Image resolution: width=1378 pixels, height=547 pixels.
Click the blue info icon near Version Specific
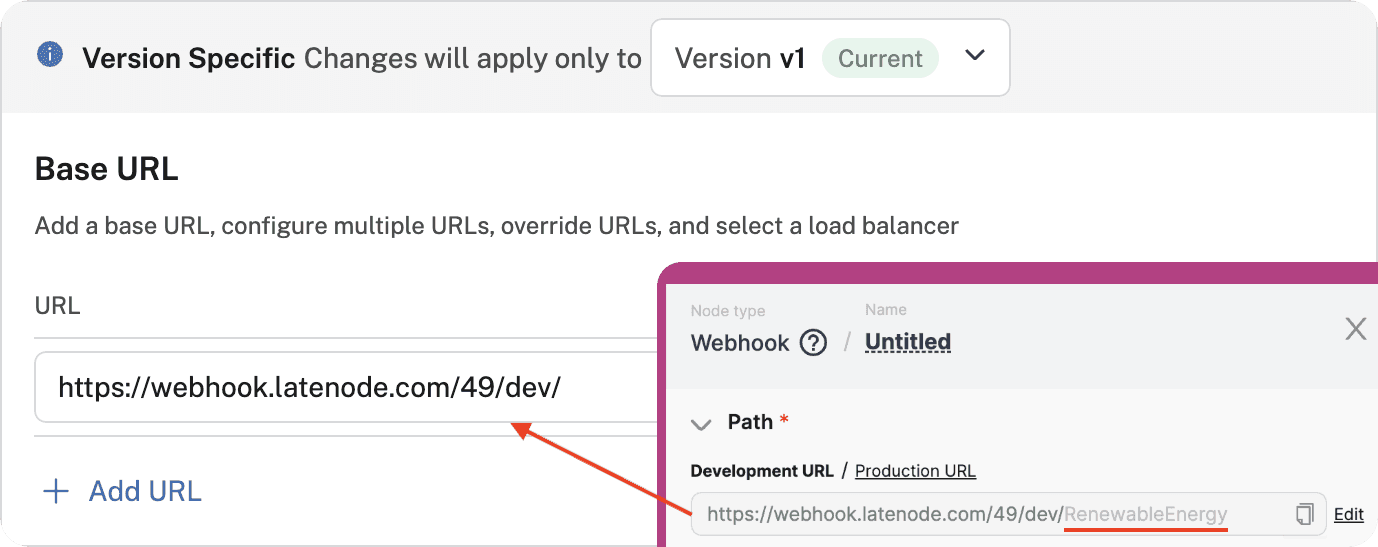coord(50,54)
